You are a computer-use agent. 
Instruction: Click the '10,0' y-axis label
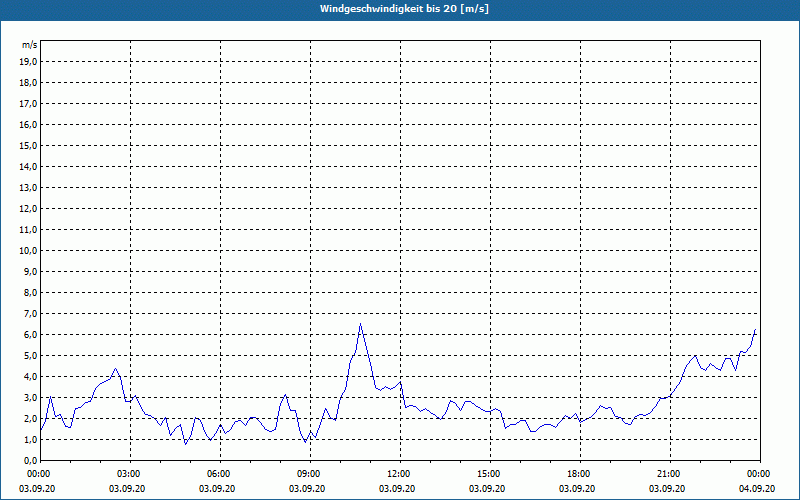click(28, 251)
